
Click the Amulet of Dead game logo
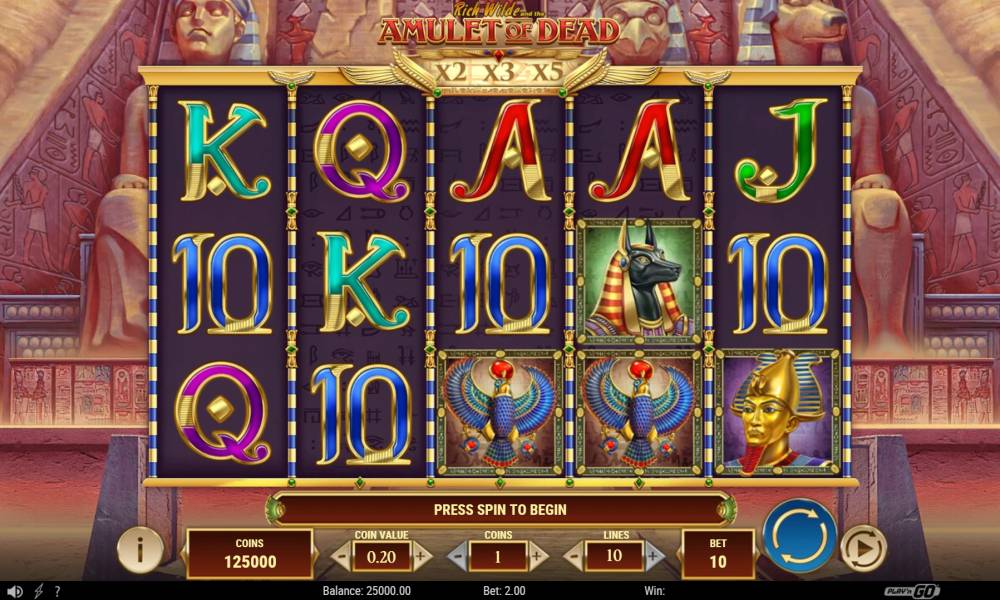pos(499,26)
